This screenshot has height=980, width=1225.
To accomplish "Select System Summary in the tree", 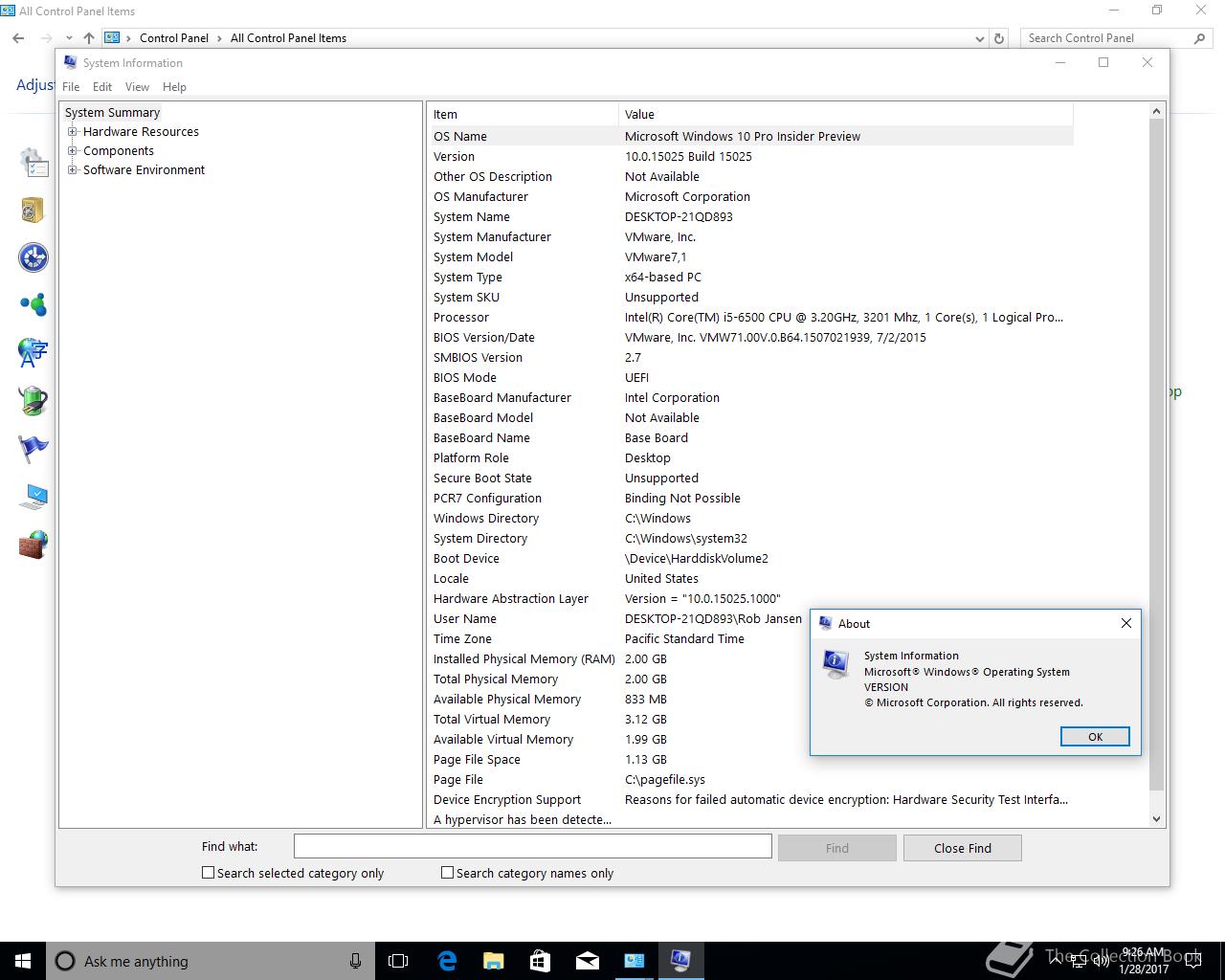I will 112,113.
